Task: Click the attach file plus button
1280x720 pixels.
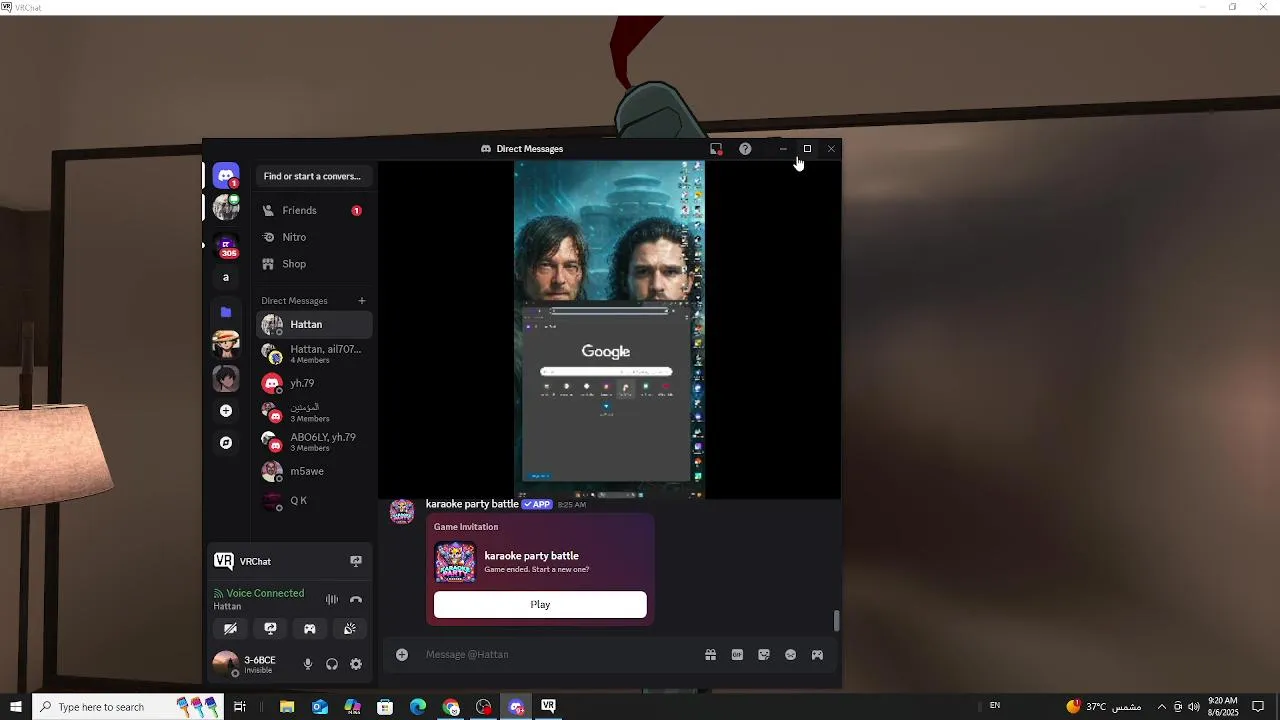Action: [402, 655]
